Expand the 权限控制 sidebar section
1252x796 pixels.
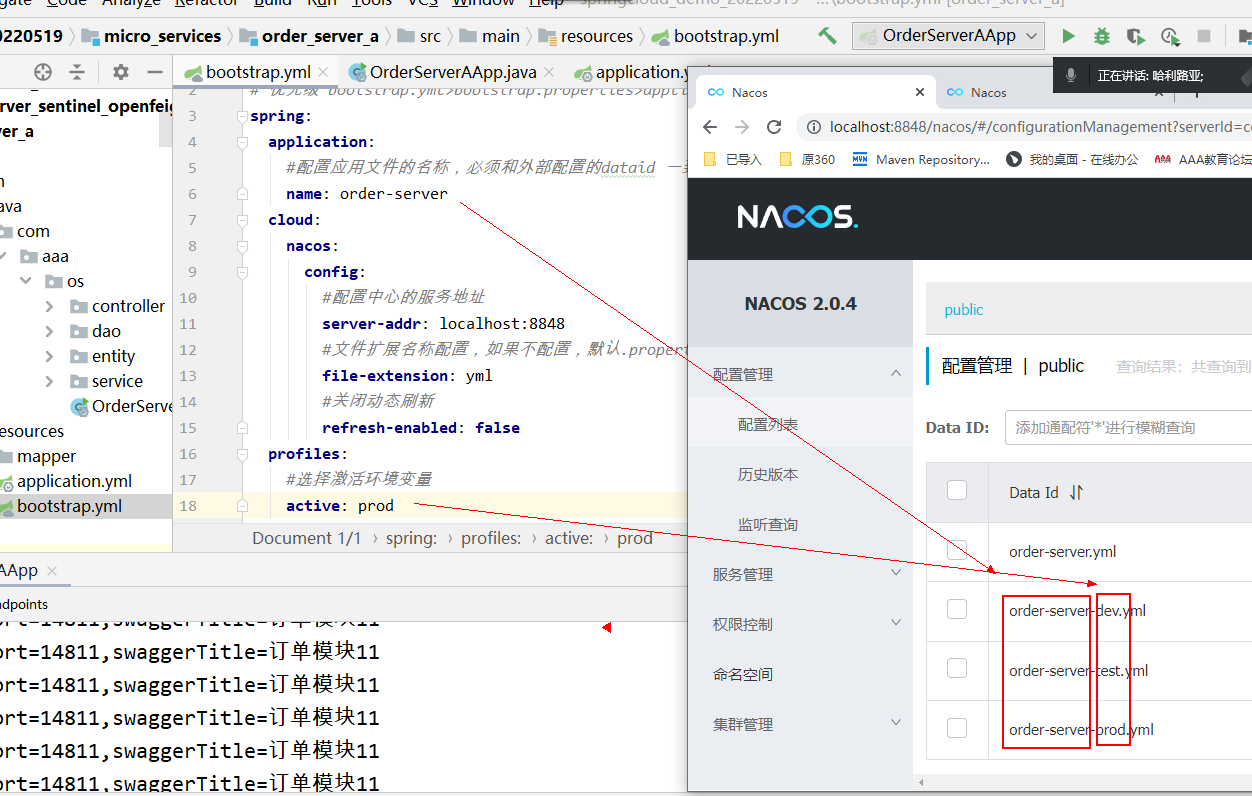pyautogui.click(x=896, y=623)
